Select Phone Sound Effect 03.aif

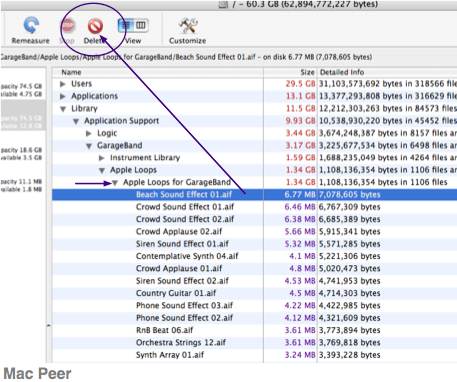coord(254,306)
